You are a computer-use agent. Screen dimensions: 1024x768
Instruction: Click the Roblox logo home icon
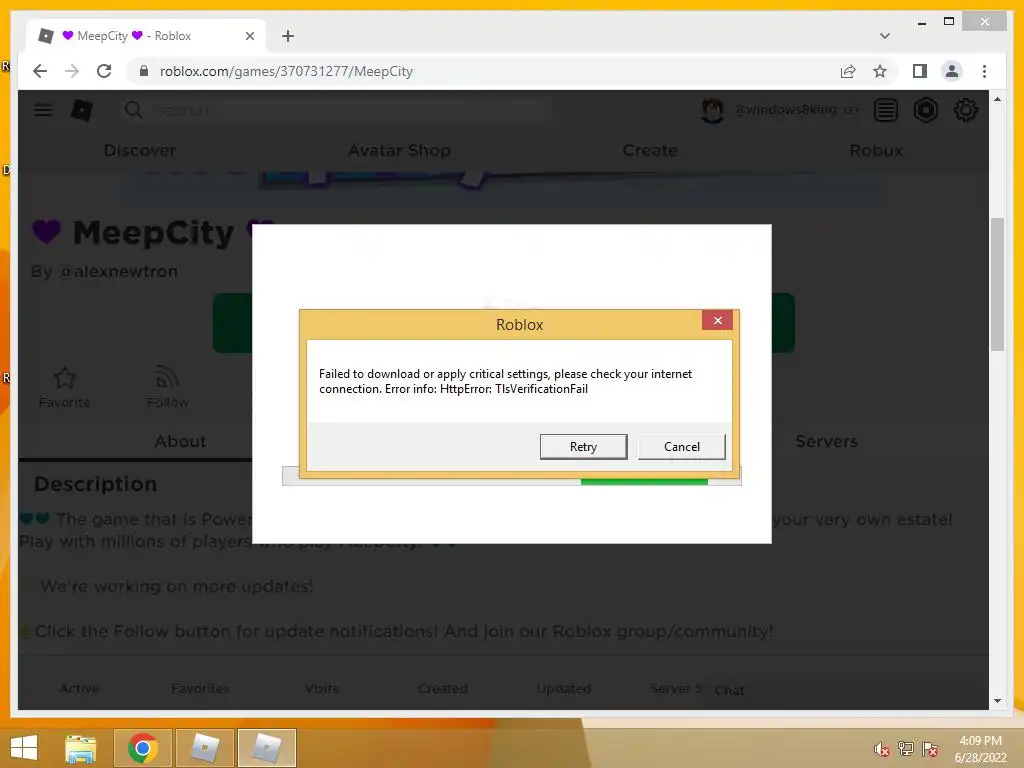[x=82, y=110]
